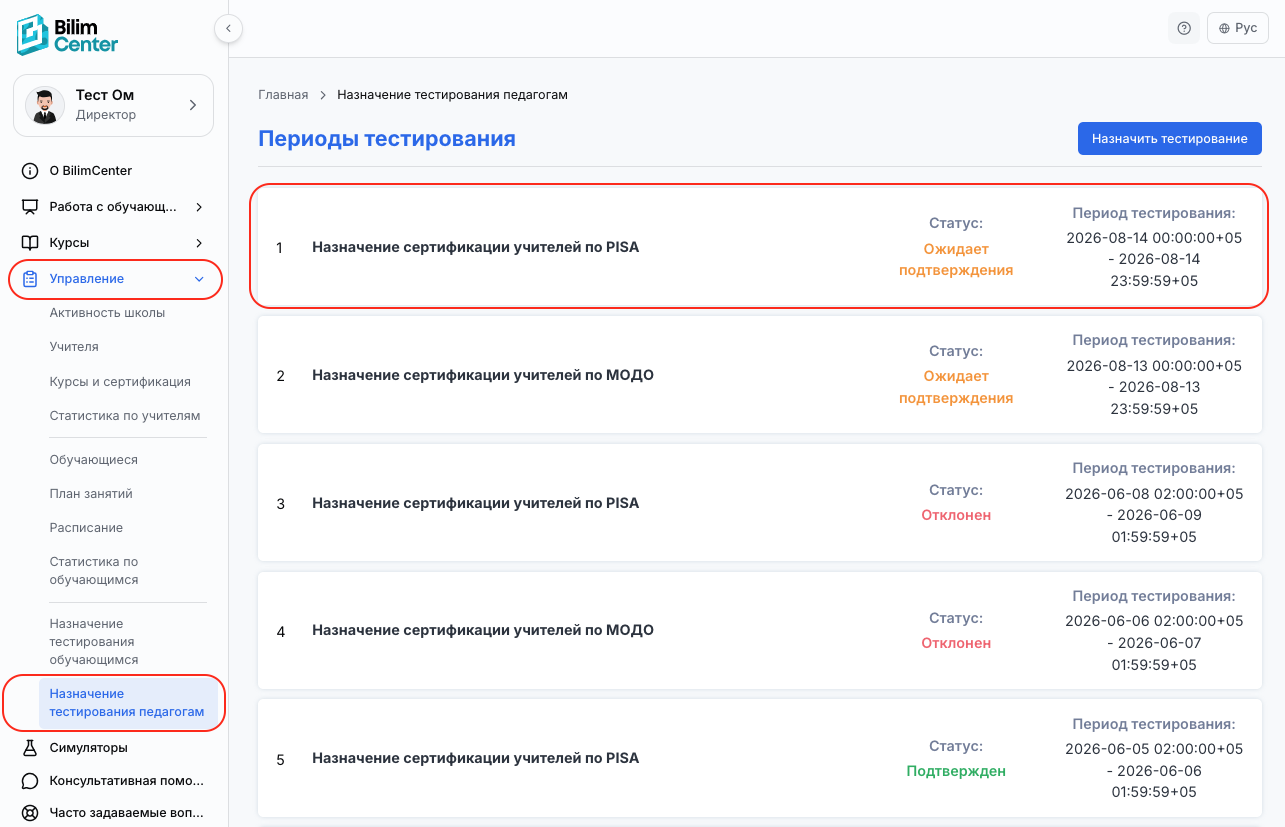Viewport: 1285px width, 827px height.
Task: Click the Назначить тестирование button
Action: [1170, 139]
